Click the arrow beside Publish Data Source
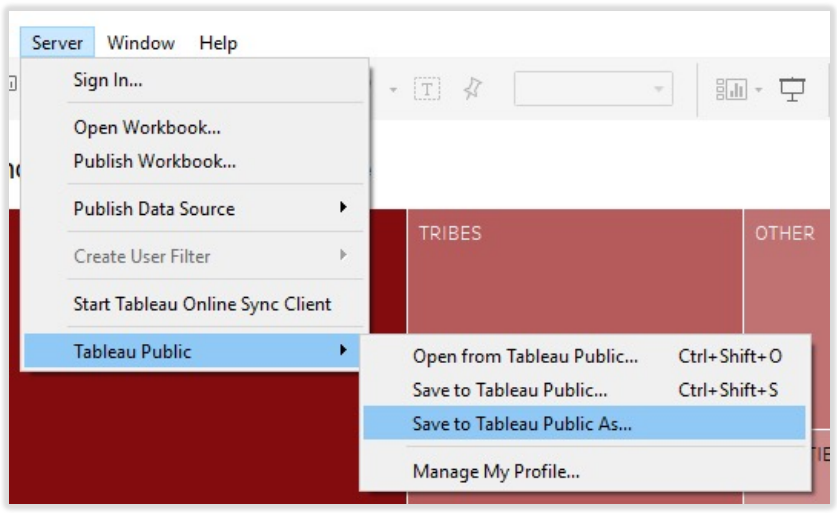 (343, 207)
